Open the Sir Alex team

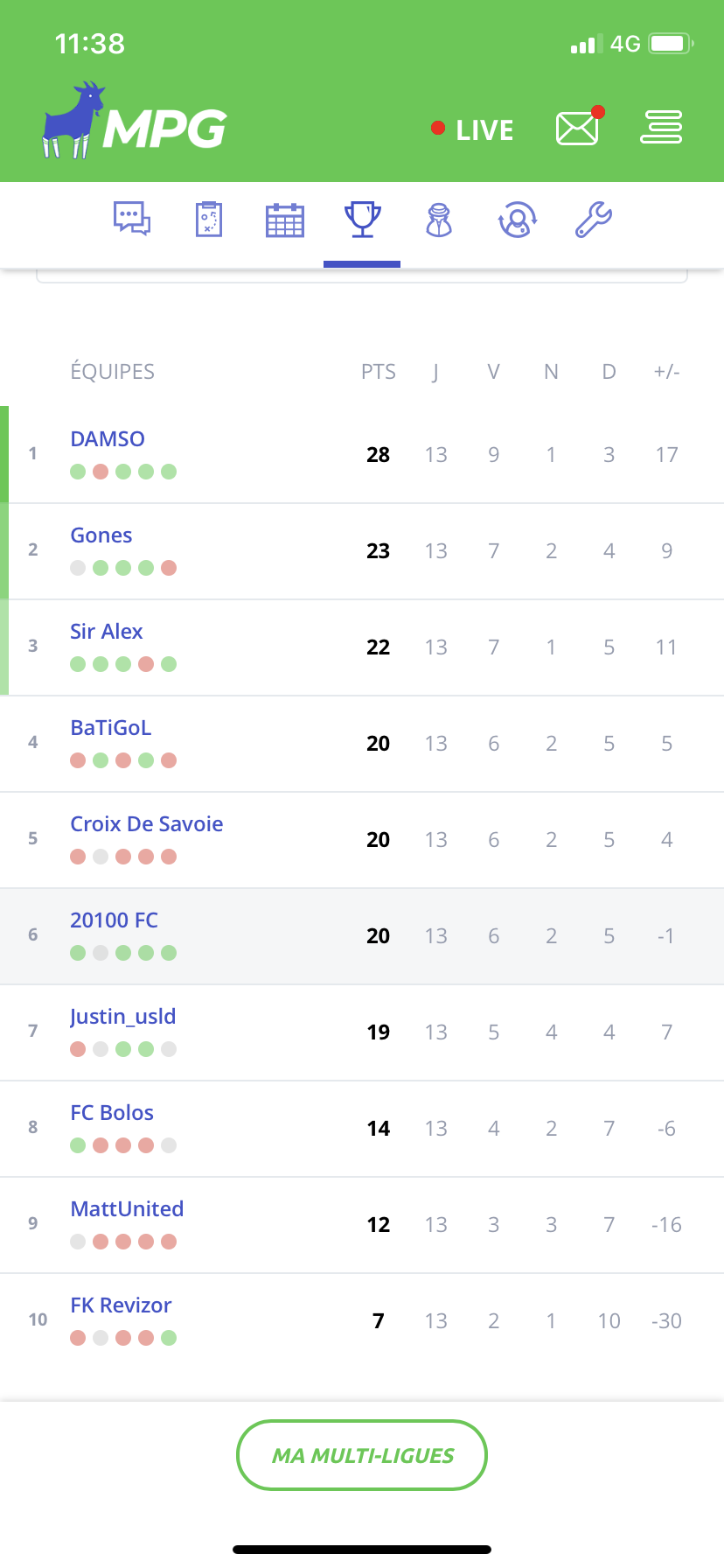106,631
